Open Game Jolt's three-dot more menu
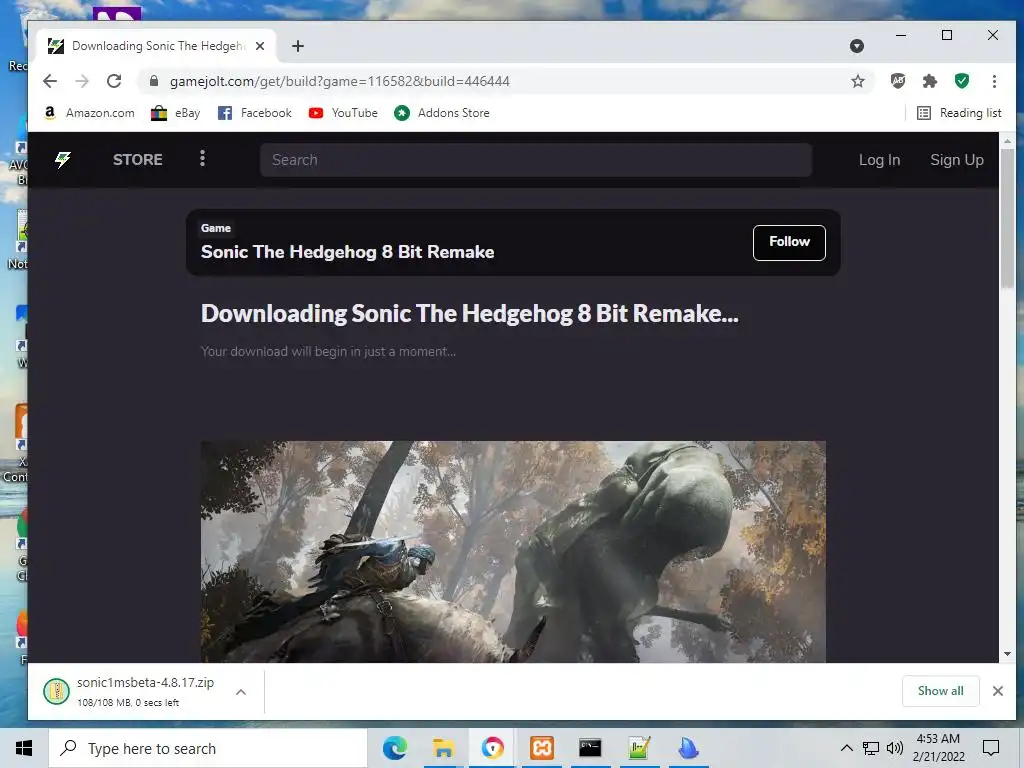The image size is (1024, 768). point(202,159)
